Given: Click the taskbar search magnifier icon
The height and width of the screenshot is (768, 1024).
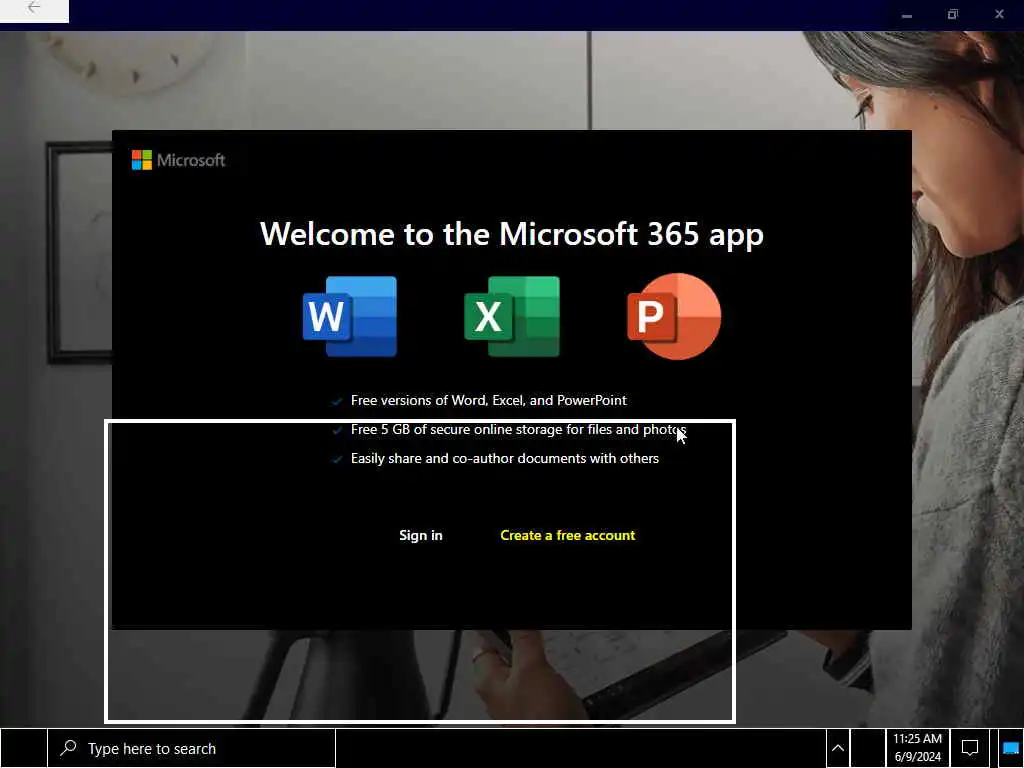Looking at the screenshot, I should [x=68, y=748].
